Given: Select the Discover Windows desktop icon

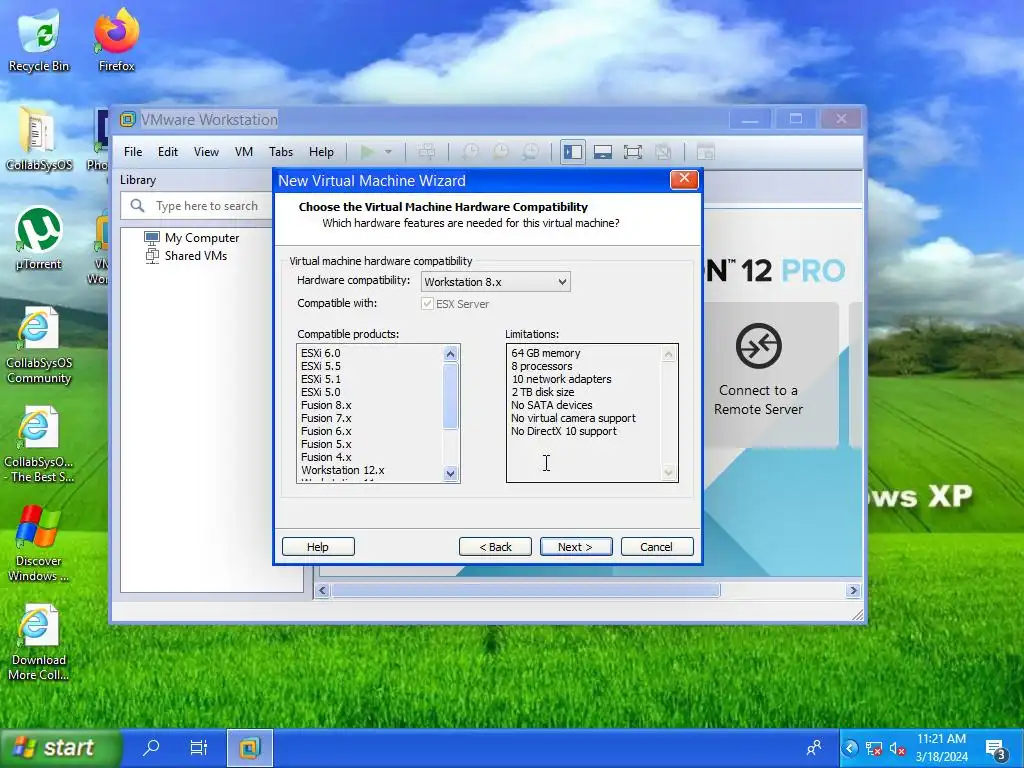Looking at the screenshot, I should click(x=39, y=543).
